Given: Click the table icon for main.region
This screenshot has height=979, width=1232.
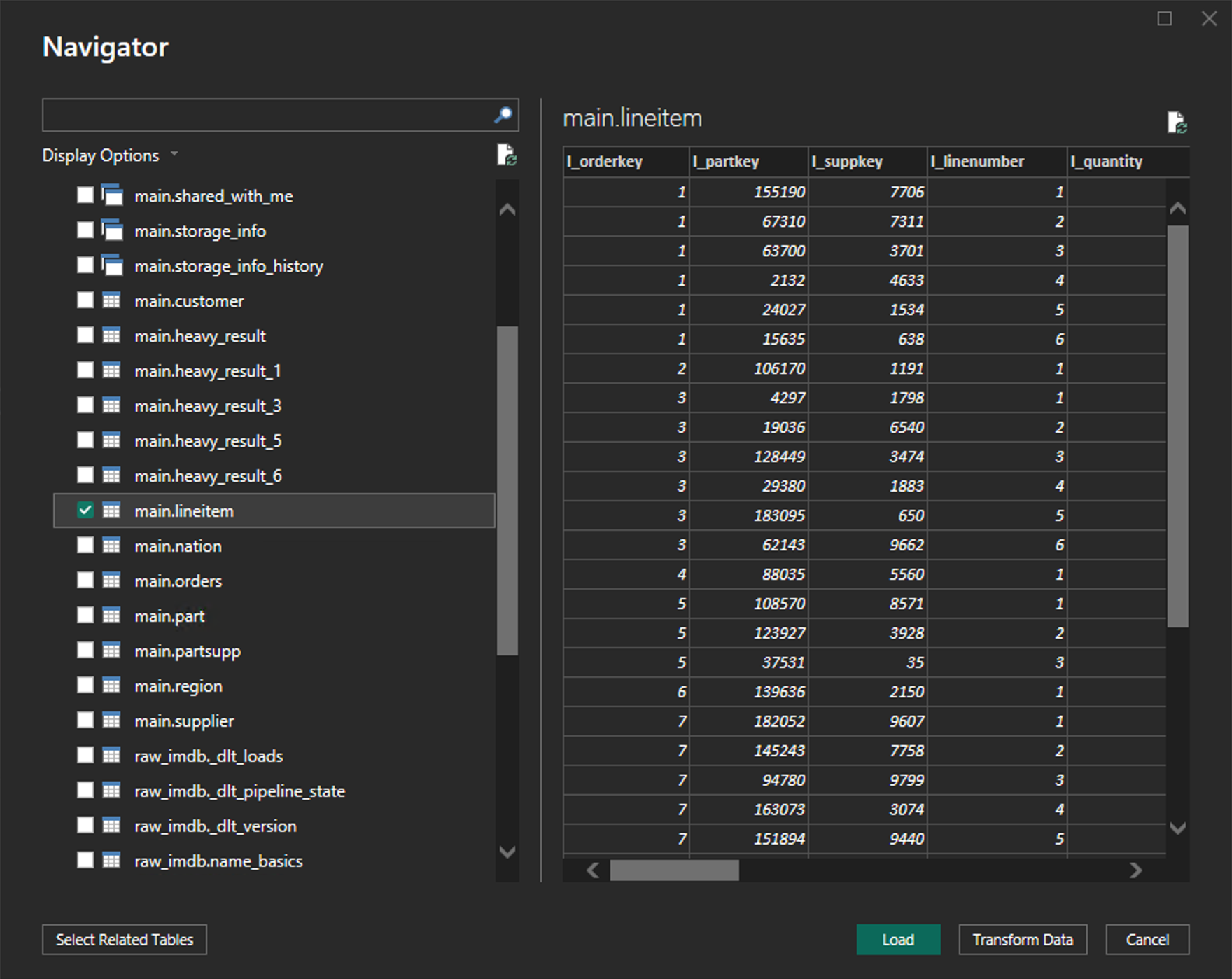Looking at the screenshot, I should point(111,686).
